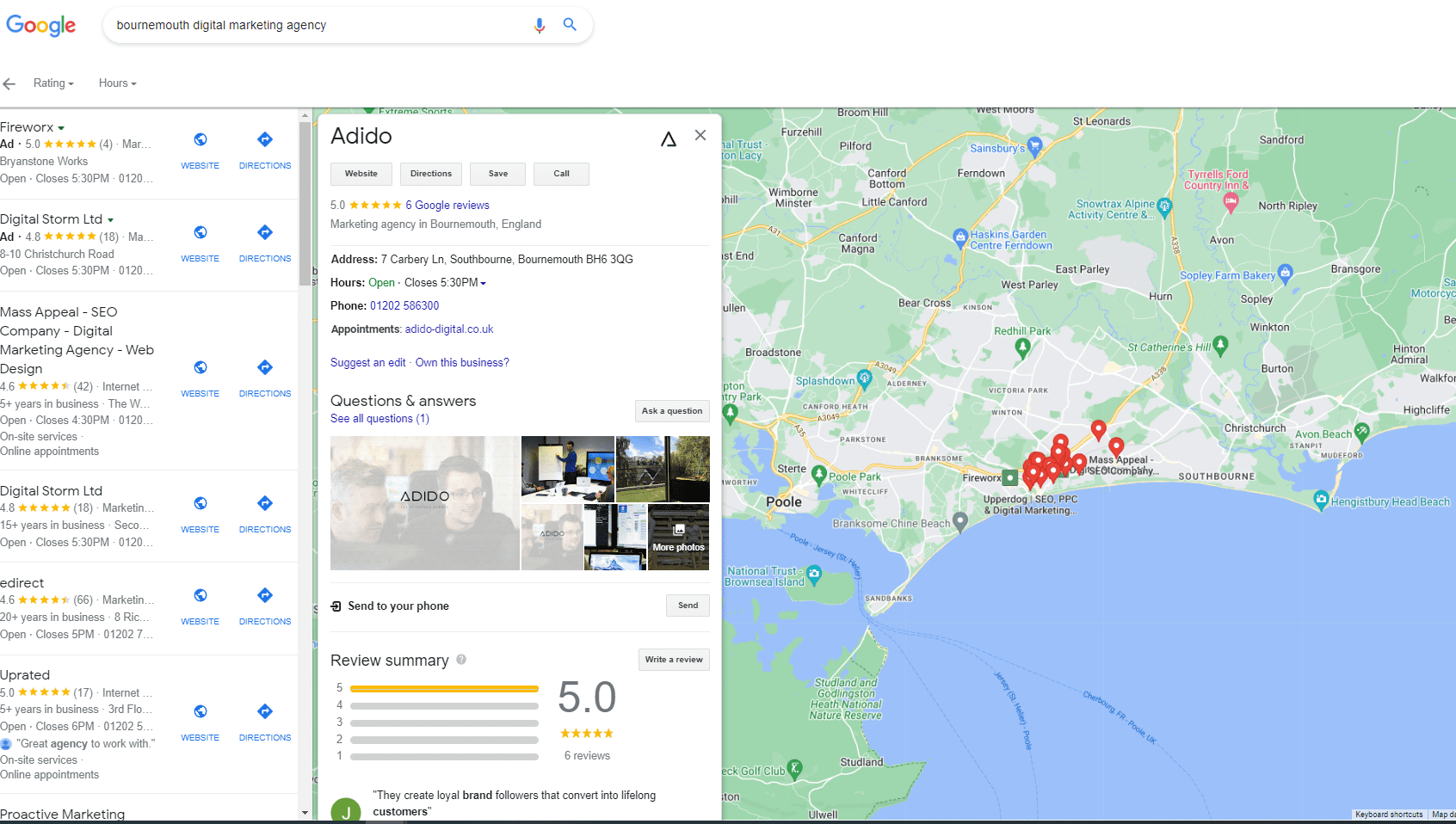Open presentation whiteboard photo thumbnail
Image resolution: width=1456 pixels, height=824 pixels.
pyautogui.click(x=568, y=469)
